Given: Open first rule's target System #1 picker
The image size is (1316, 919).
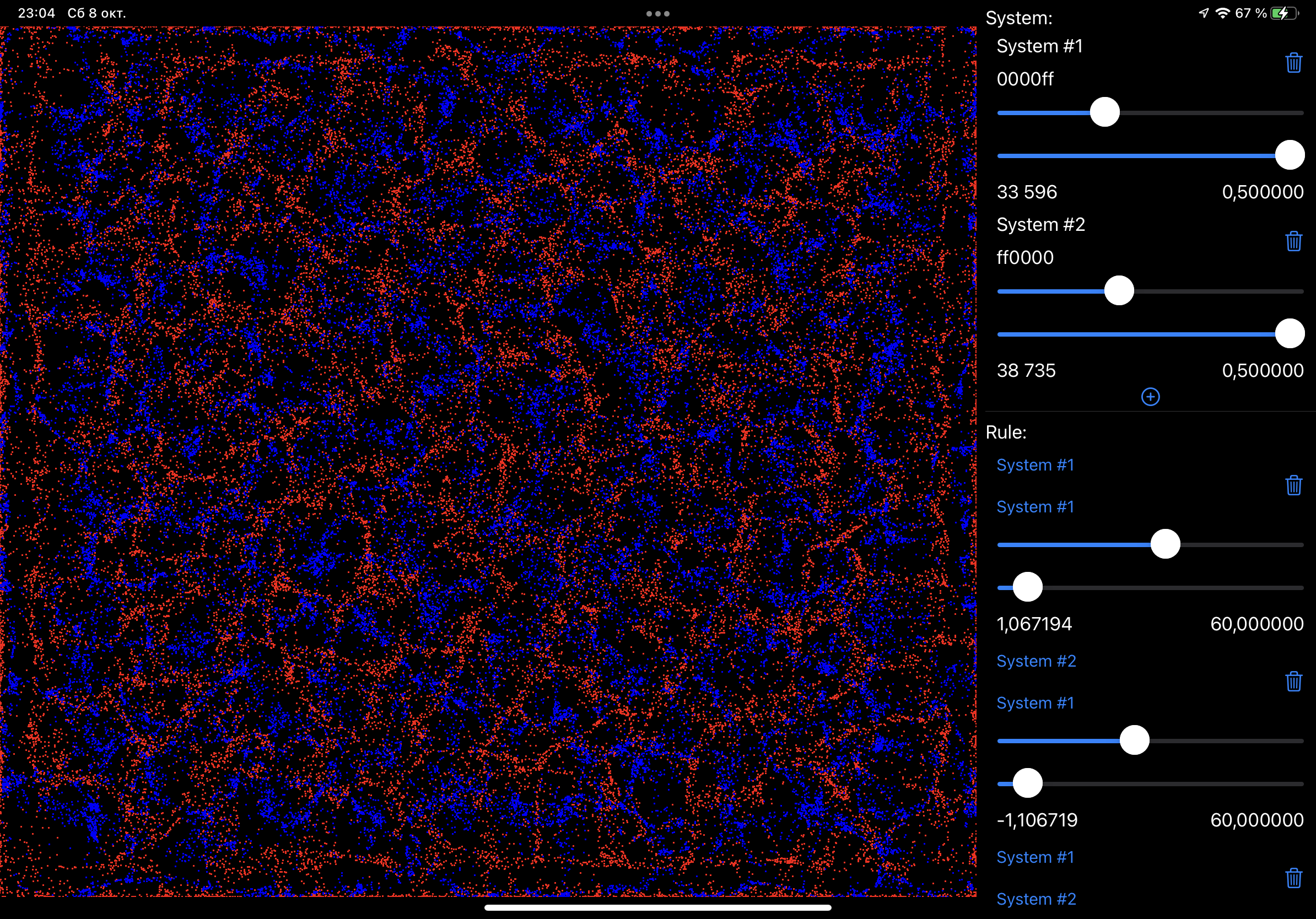Looking at the screenshot, I should pos(1035,506).
